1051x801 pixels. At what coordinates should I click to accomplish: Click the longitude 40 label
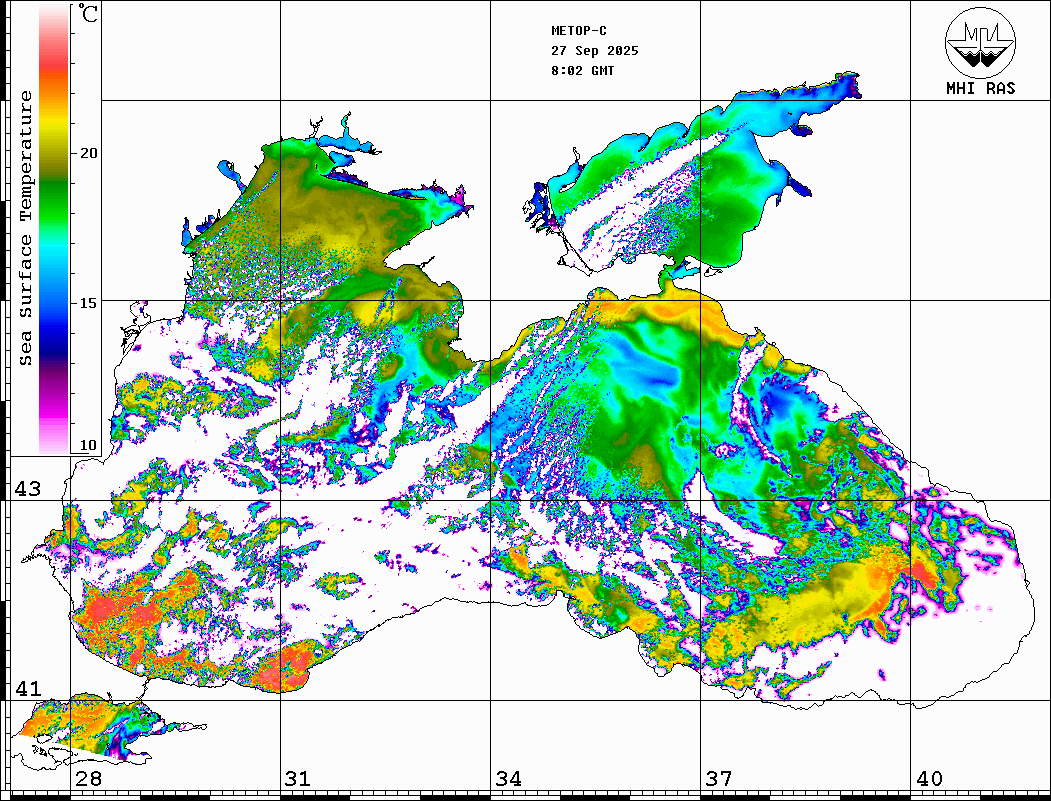[x=928, y=779]
